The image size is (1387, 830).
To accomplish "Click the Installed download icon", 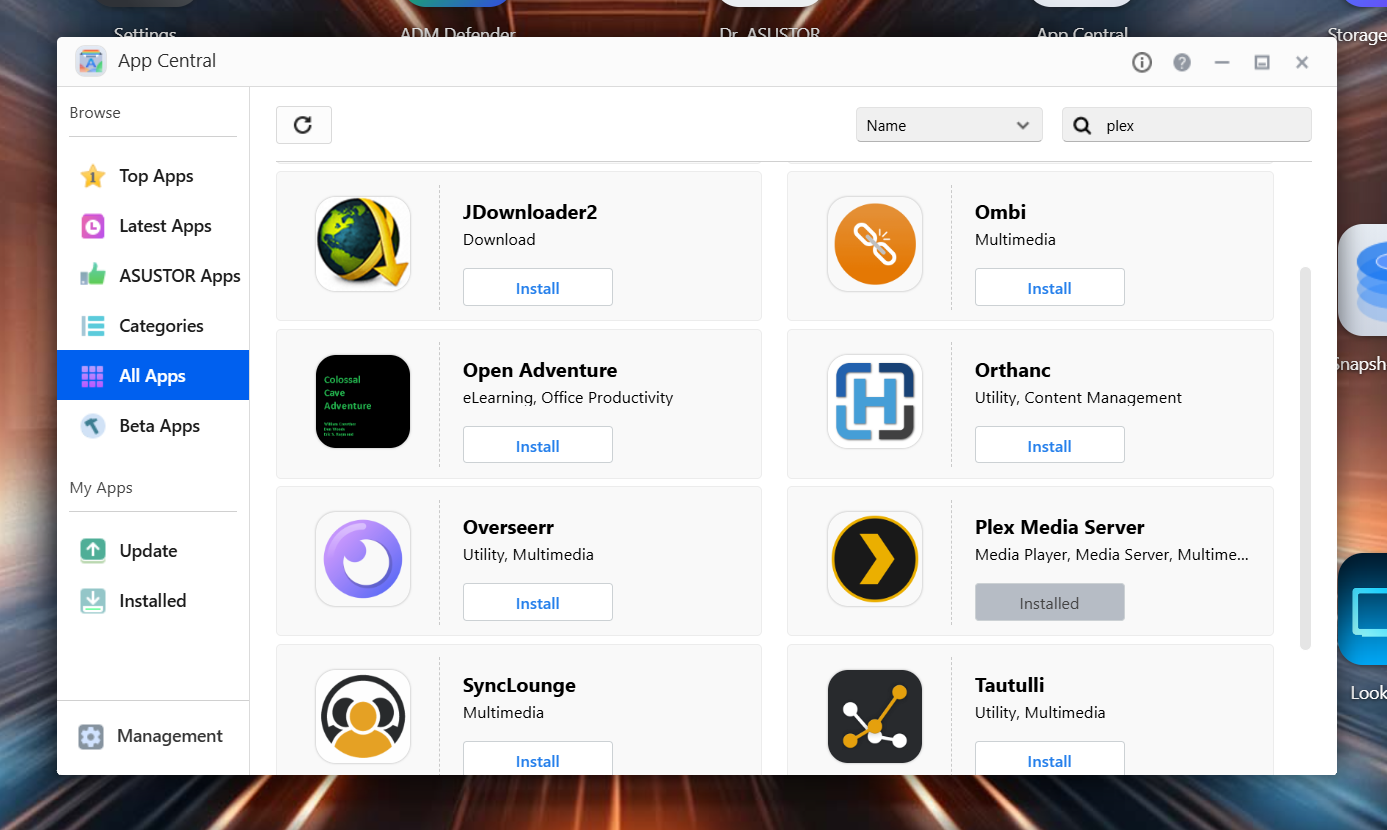I will pos(92,601).
